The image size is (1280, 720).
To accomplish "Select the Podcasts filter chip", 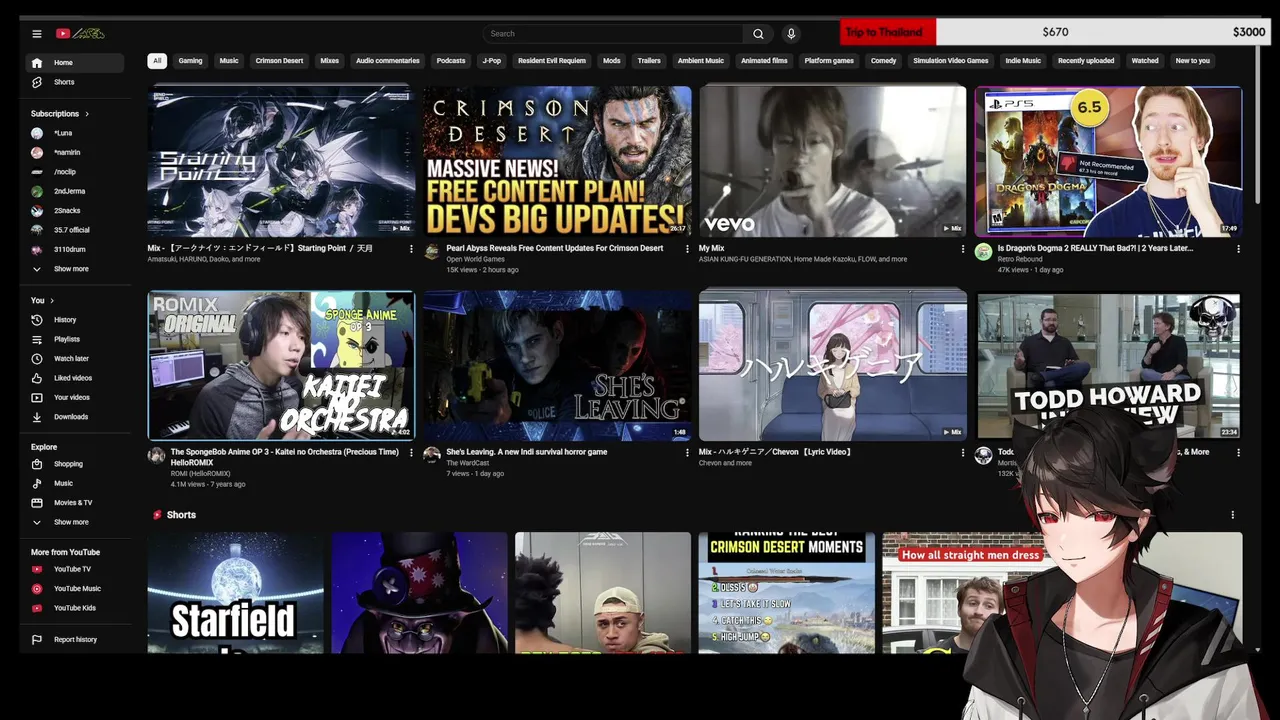I will coord(451,61).
